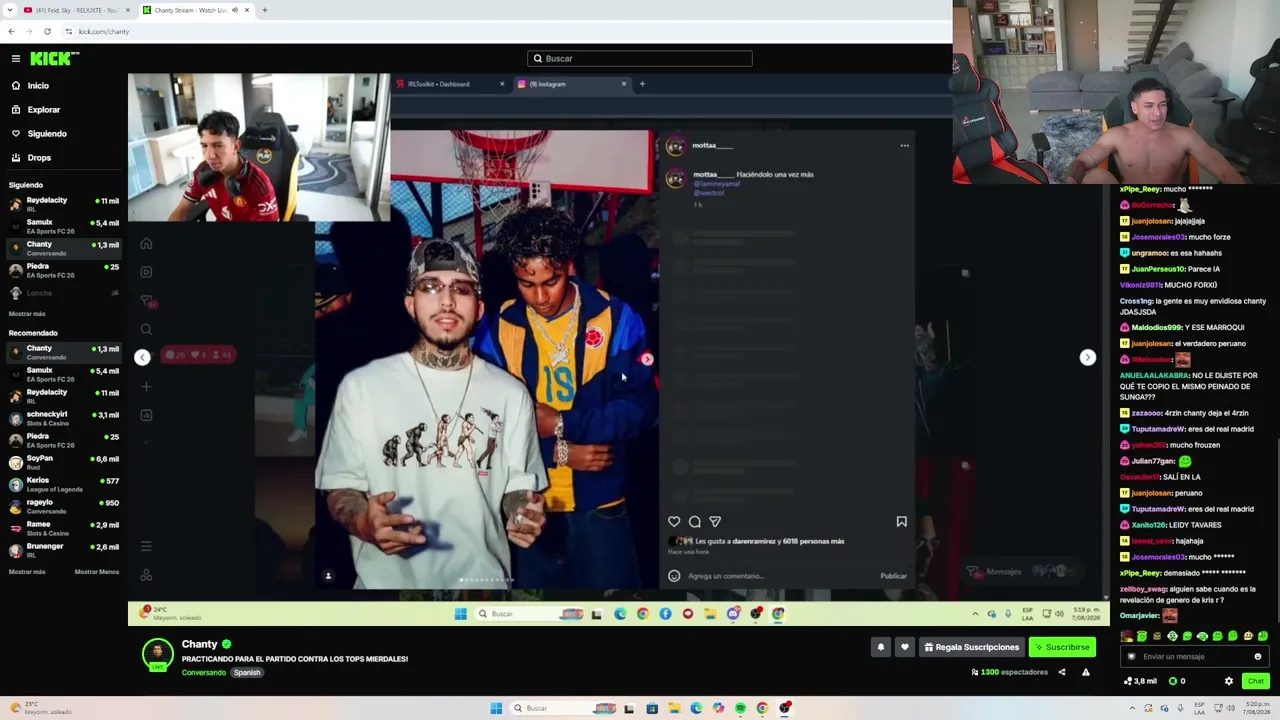1280x720 pixels.
Task: Open Siguiendo in the sidebar
Action: click(47, 134)
